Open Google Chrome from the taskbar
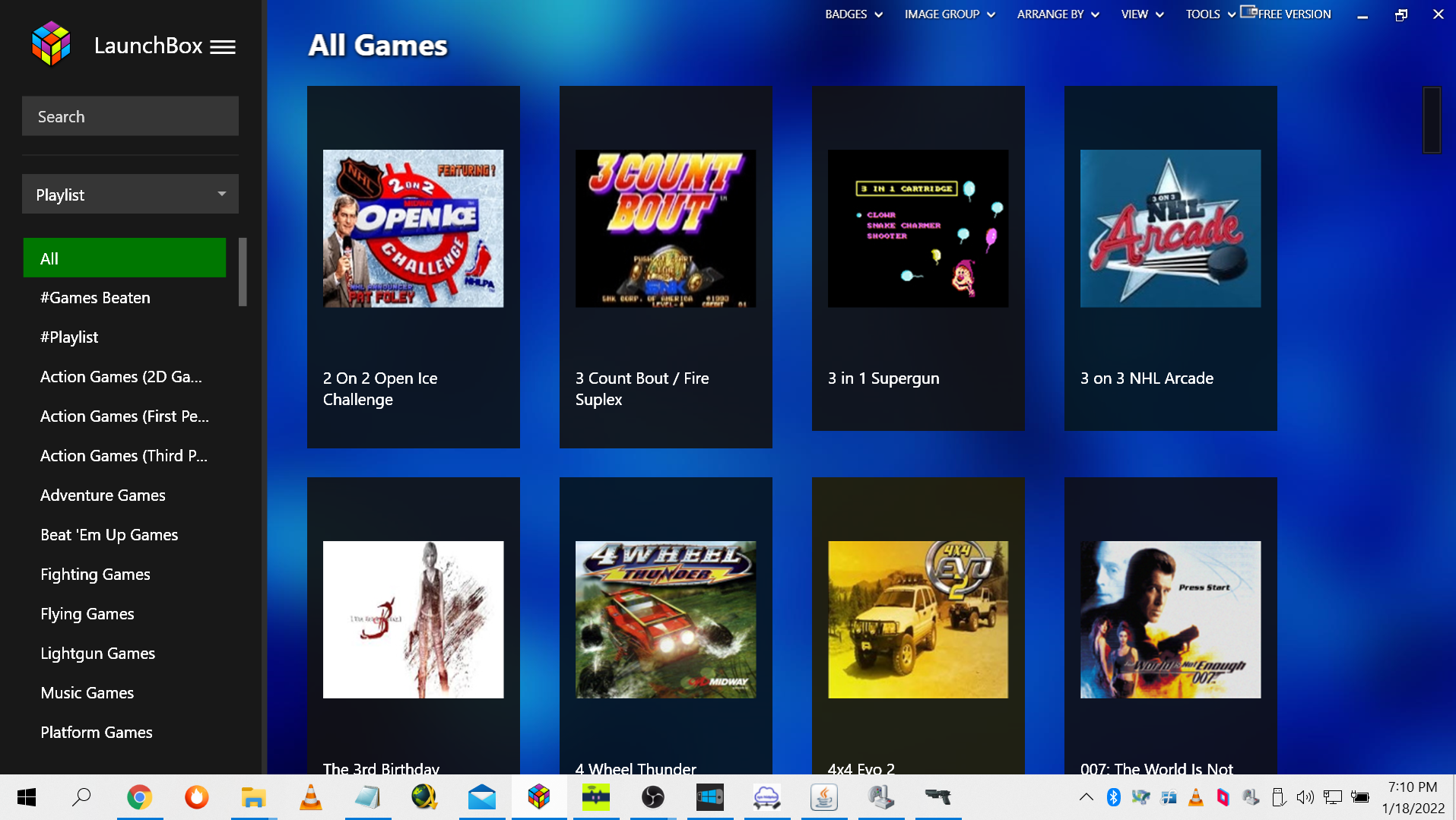Viewport: 1456px width, 820px height. coord(139,797)
